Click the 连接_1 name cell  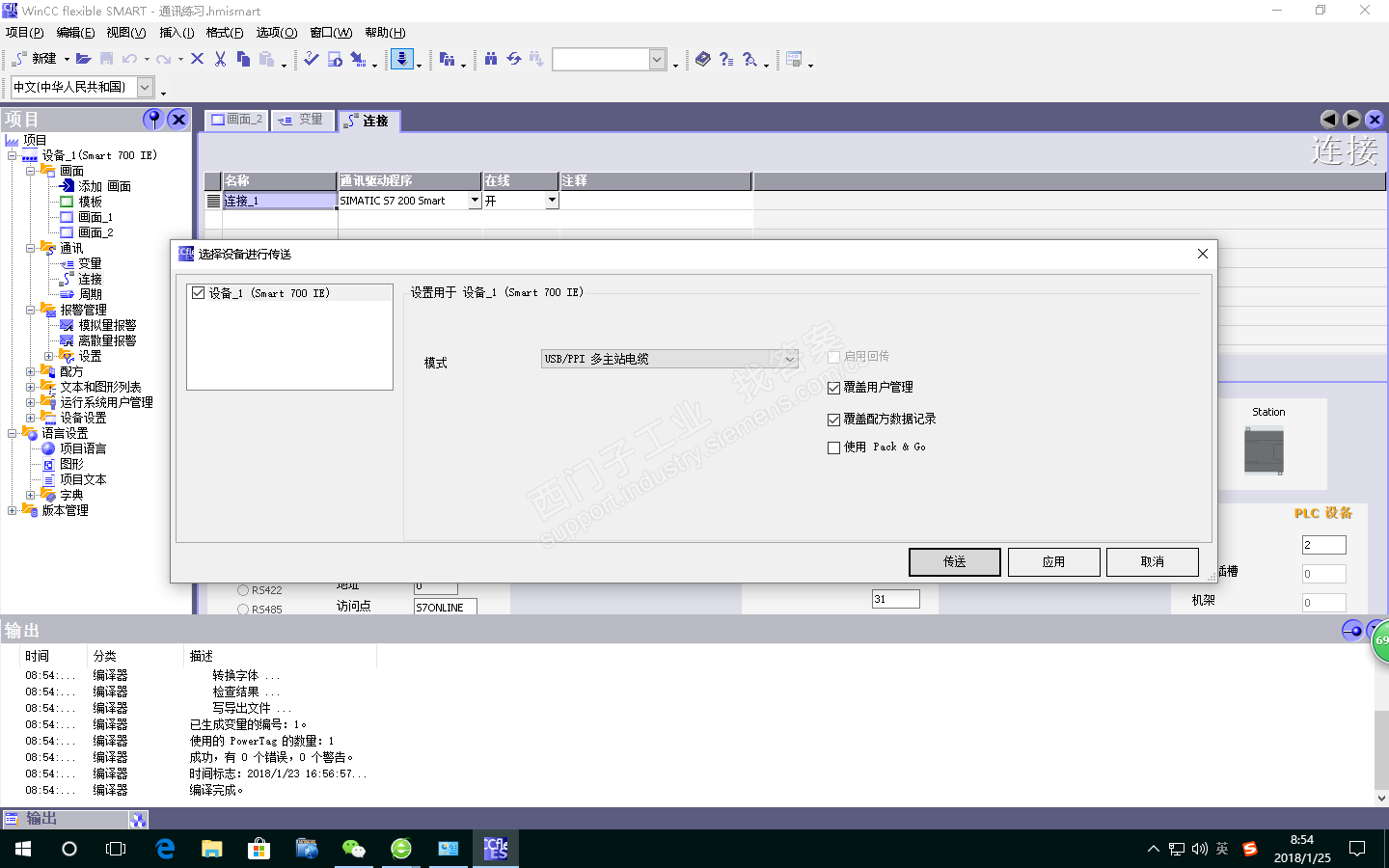tap(280, 201)
